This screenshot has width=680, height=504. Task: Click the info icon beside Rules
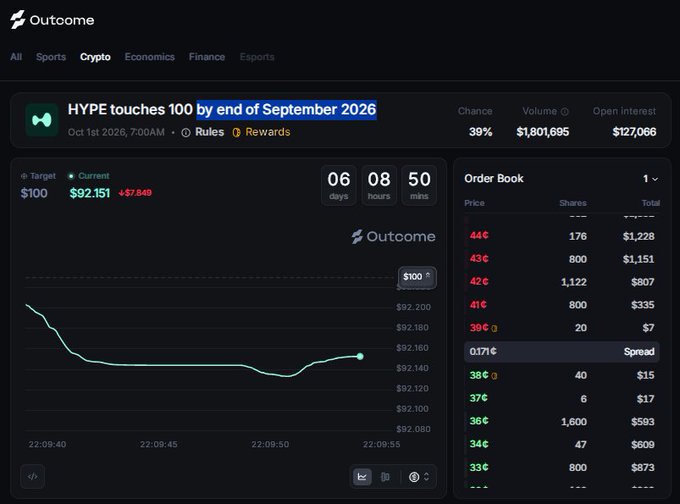pos(186,133)
